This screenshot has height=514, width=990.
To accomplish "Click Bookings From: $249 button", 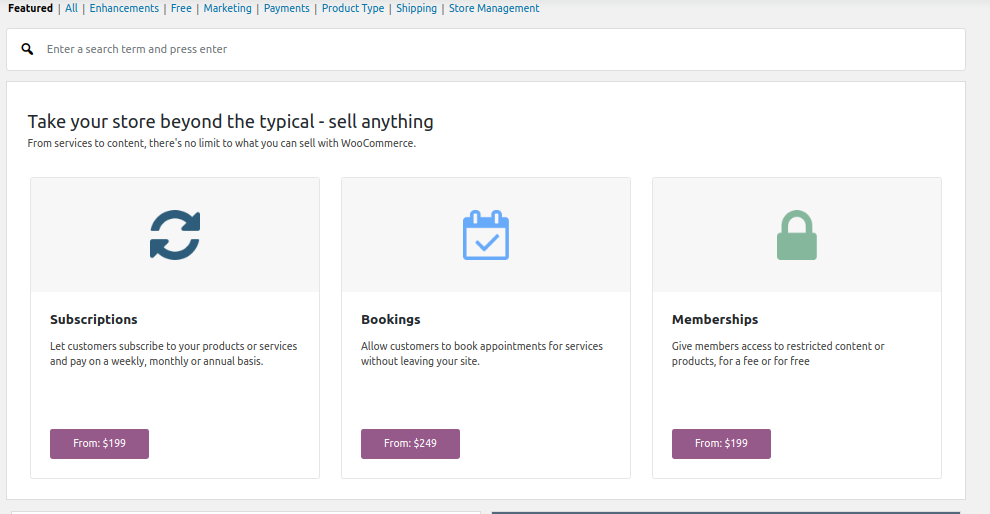I will coord(410,443).
